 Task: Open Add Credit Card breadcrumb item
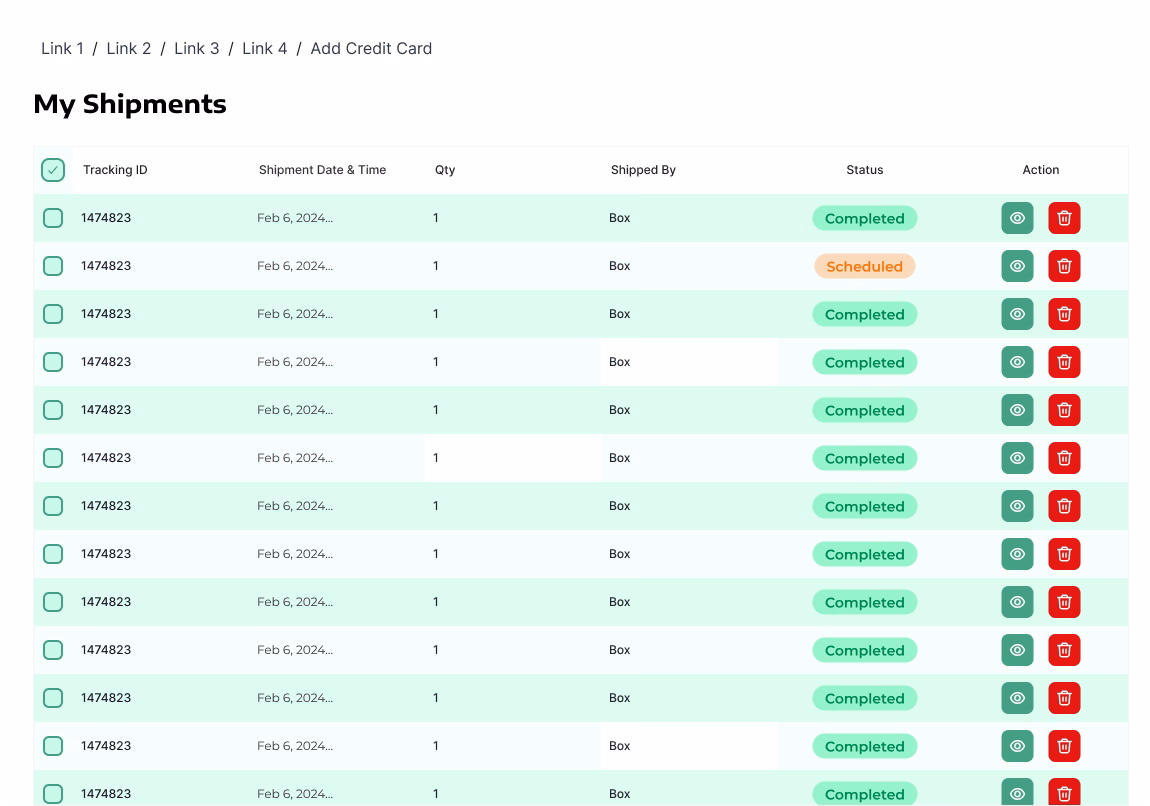click(371, 48)
